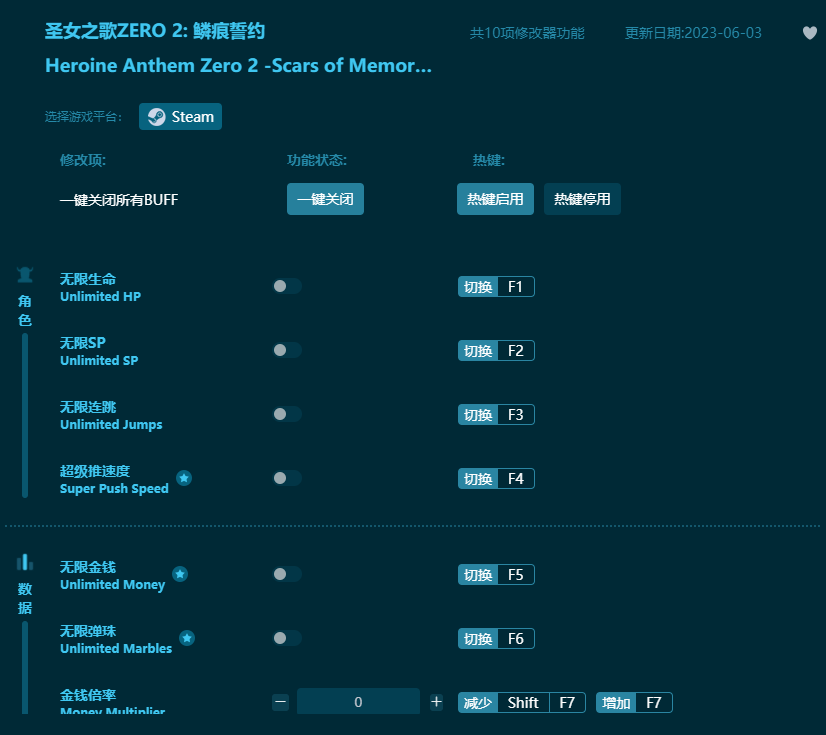Click 热键停用 to disable hotkeys
This screenshot has width=826, height=735.
(x=581, y=199)
